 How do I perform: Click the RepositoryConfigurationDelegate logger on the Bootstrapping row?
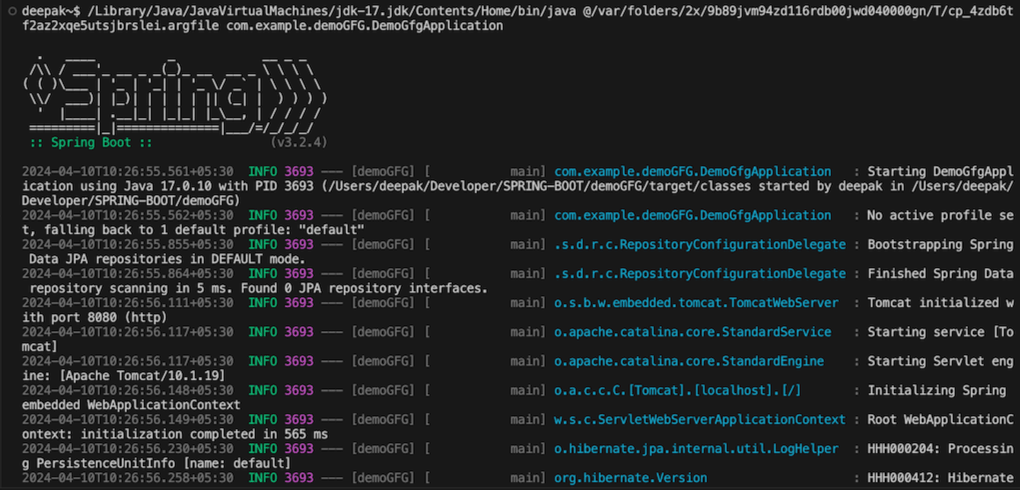point(700,245)
